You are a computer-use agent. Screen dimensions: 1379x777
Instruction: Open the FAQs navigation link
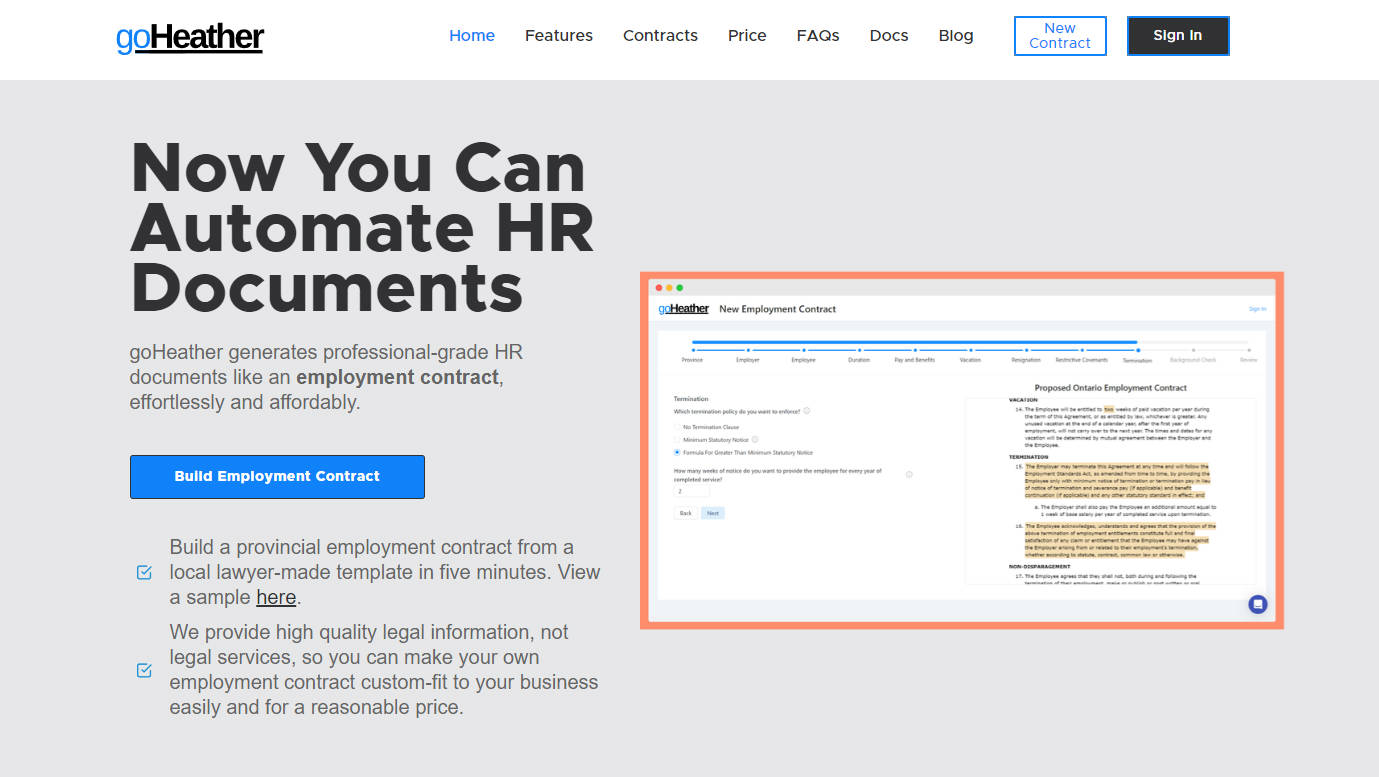click(x=817, y=36)
